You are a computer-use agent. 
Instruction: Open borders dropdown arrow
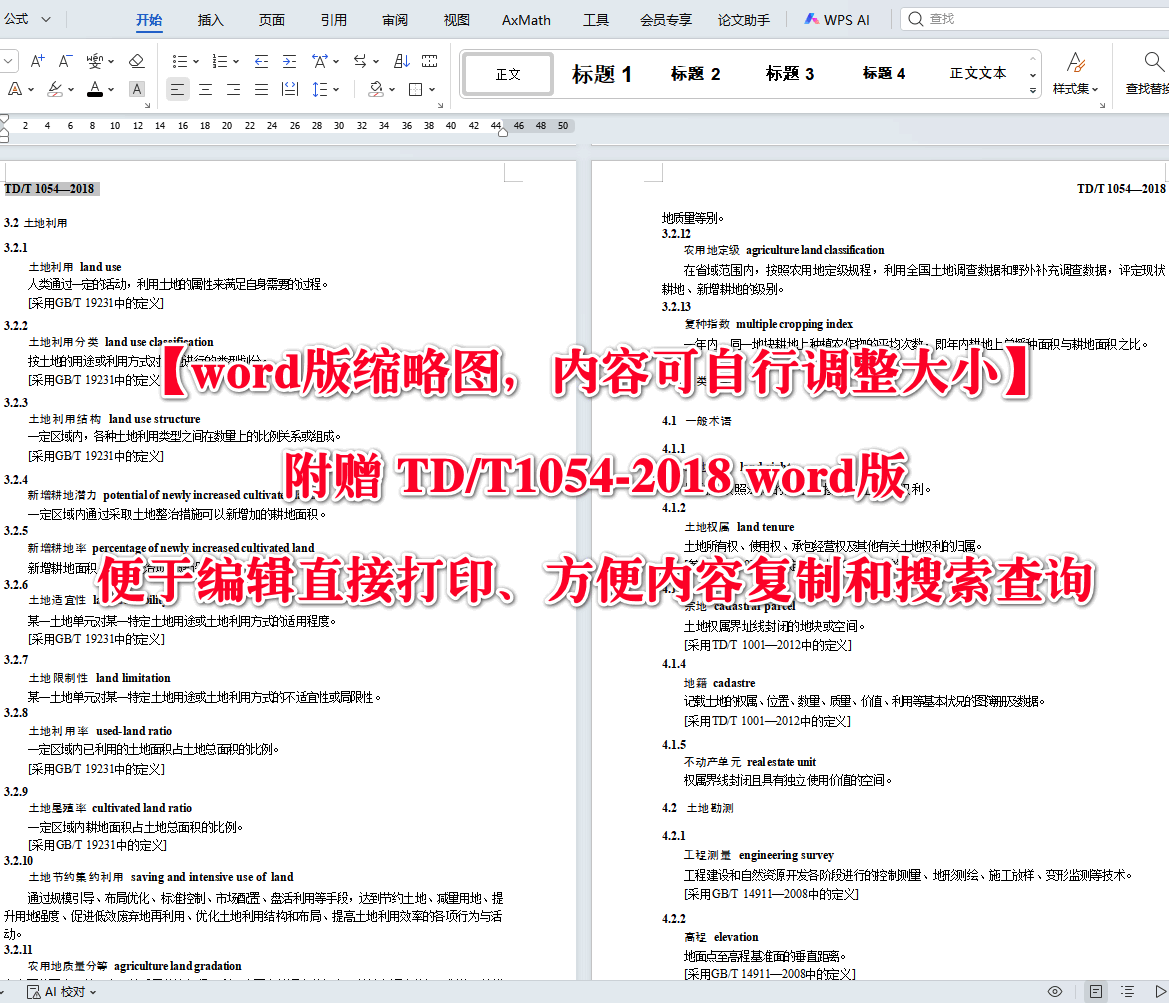(x=432, y=89)
